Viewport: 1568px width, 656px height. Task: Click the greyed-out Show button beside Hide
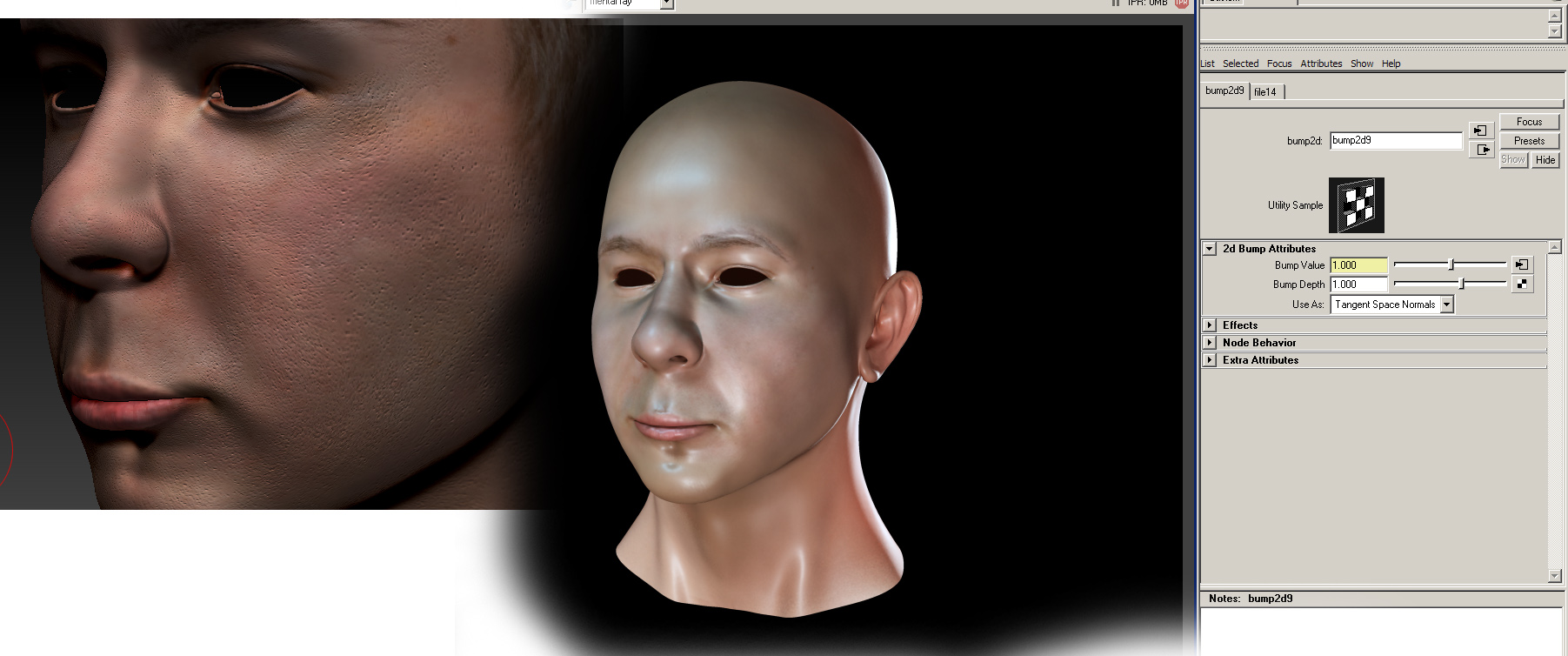(1513, 160)
